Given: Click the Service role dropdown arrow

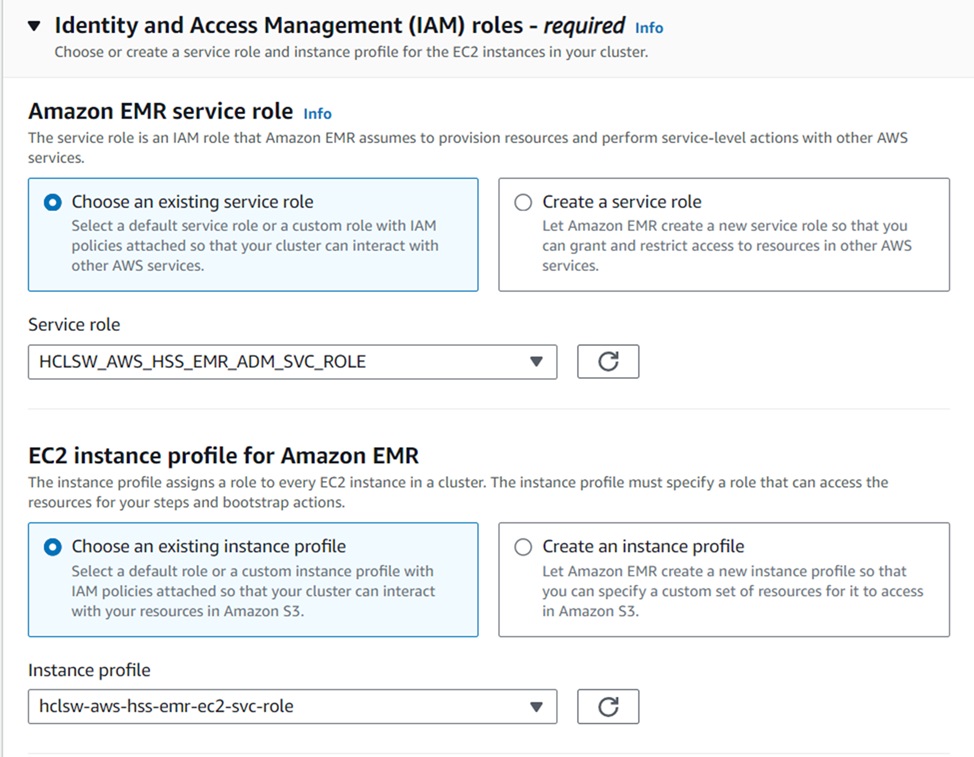Looking at the screenshot, I should pyautogui.click(x=536, y=362).
